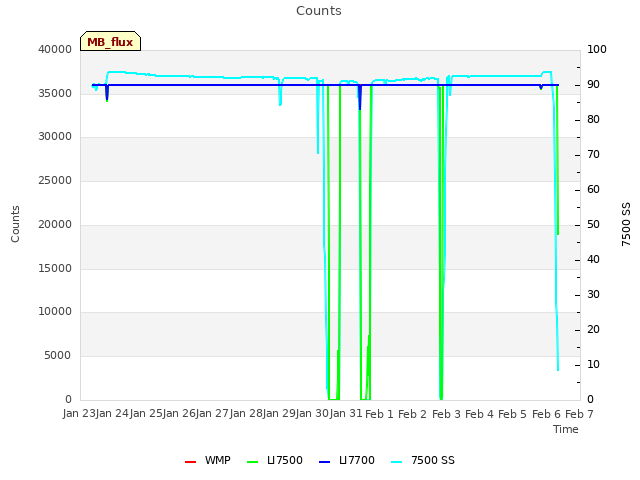Toggle the LI7500 legend entry
640x480 pixels.
pos(275,460)
